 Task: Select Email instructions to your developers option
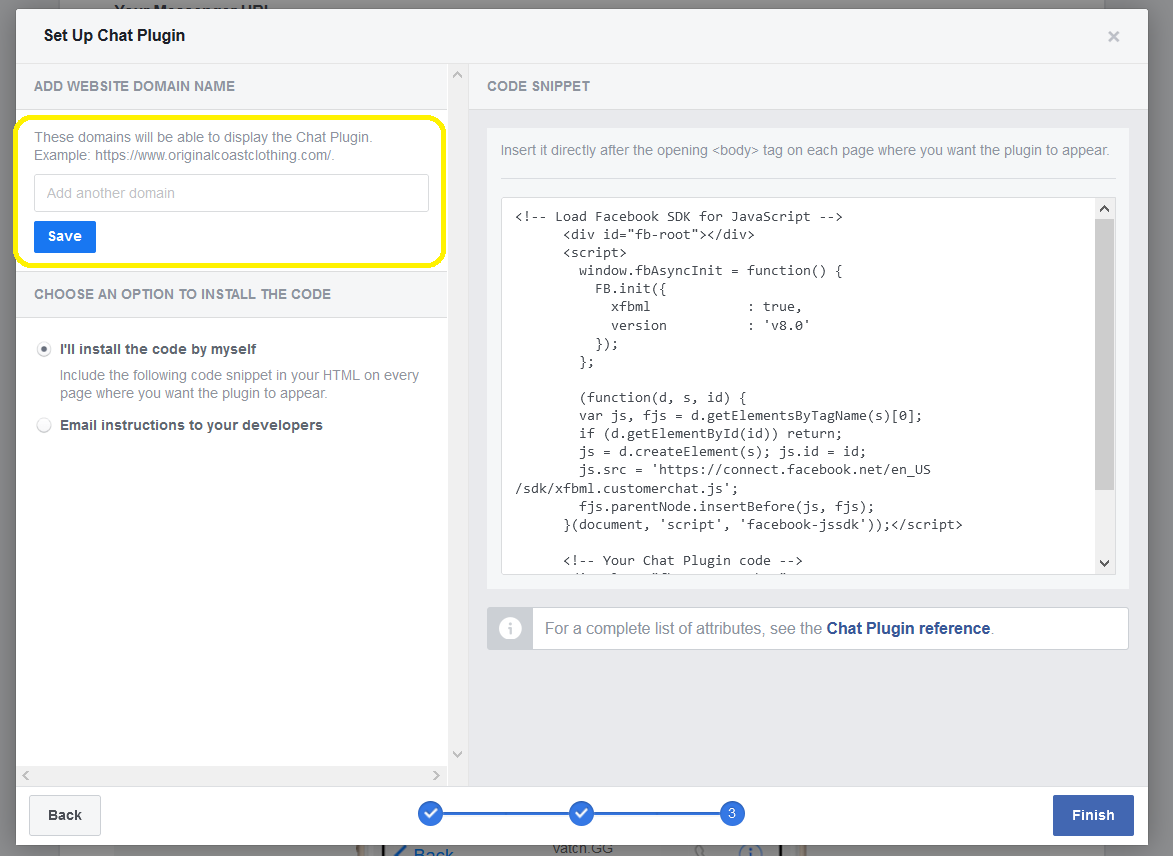(x=44, y=425)
